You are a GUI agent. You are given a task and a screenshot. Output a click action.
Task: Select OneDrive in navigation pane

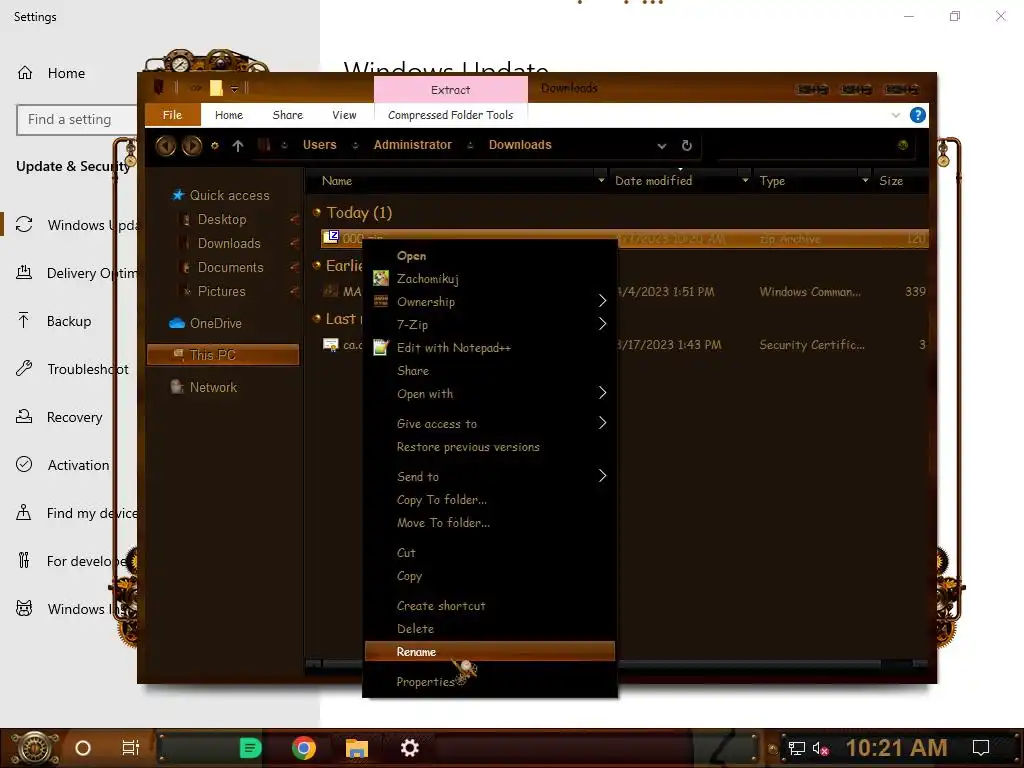(216, 323)
